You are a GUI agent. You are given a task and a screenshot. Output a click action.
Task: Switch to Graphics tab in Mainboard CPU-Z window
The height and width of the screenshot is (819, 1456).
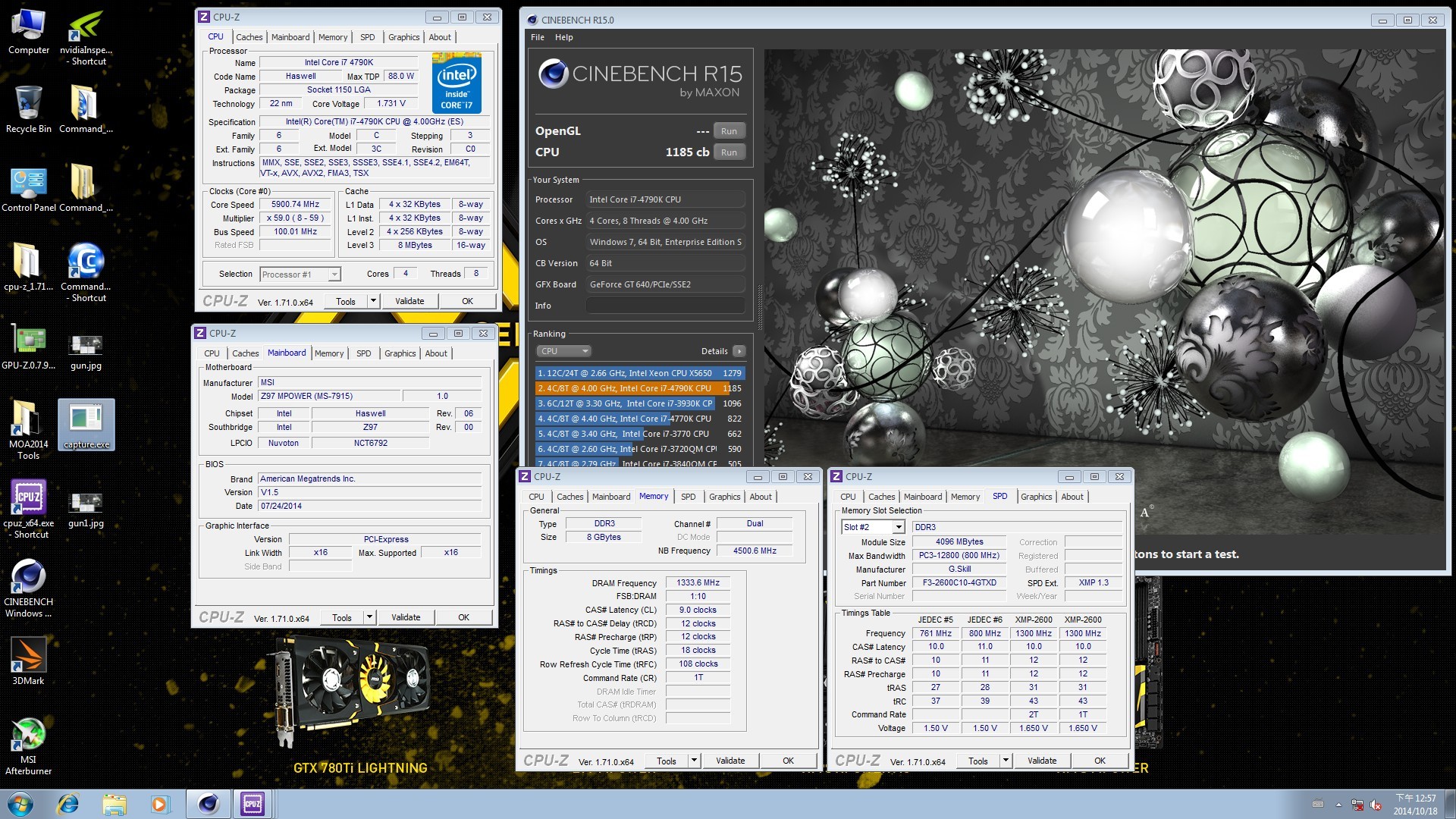point(400,353)
